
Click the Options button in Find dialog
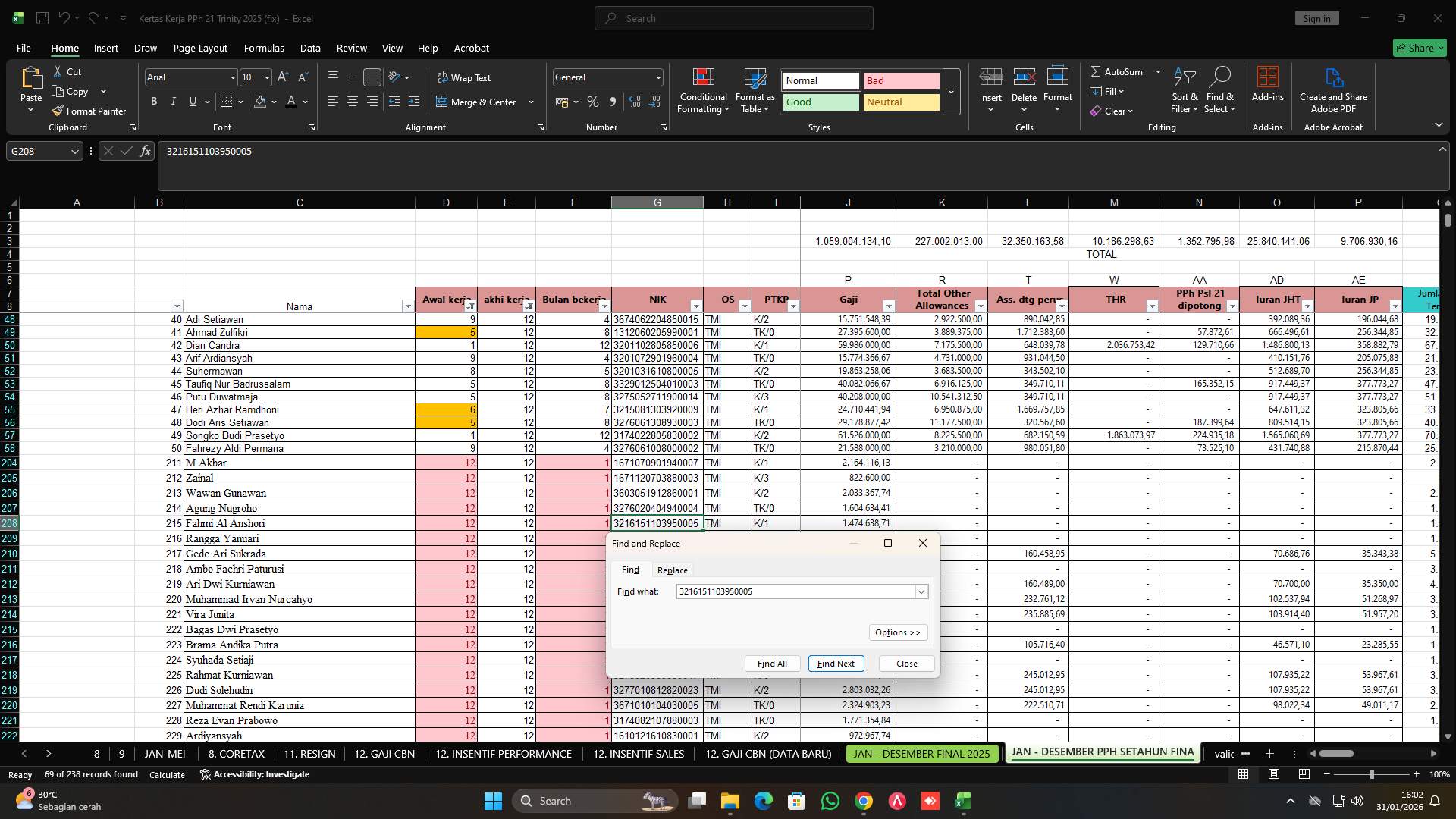coord(898,632)
